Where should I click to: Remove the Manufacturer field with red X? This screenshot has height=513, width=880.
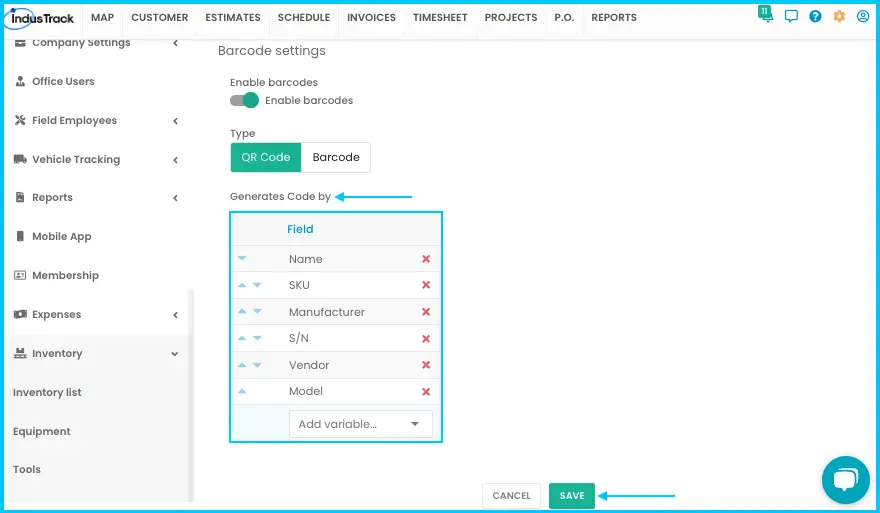[426, 312]
